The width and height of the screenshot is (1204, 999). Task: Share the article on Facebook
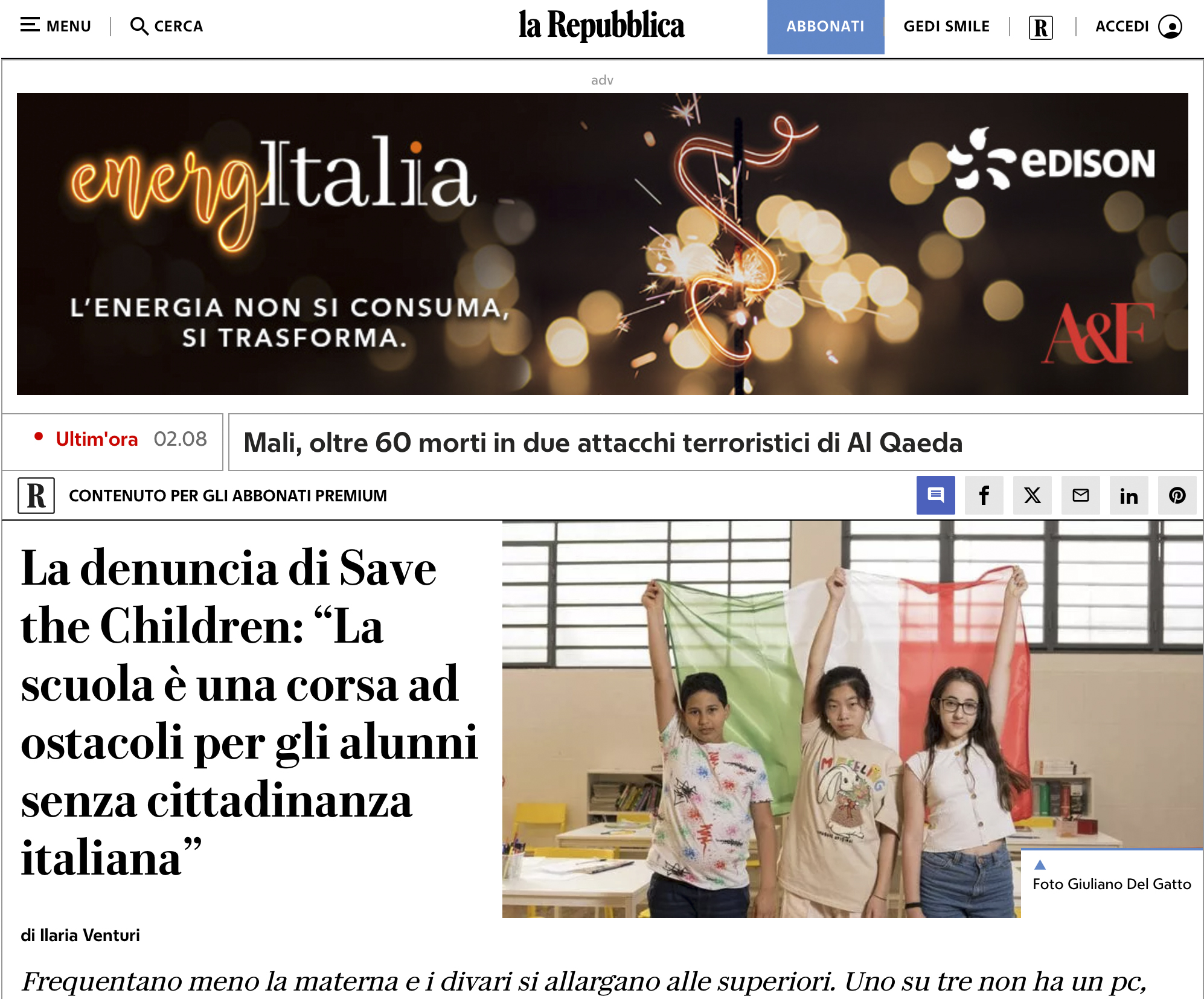pyautogui.click(x=984, y=495)
